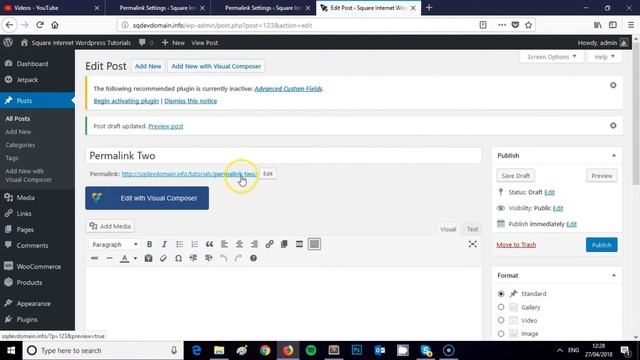Open WooCommerce in the sidebar
640x360 pixels.
(37, 267)
